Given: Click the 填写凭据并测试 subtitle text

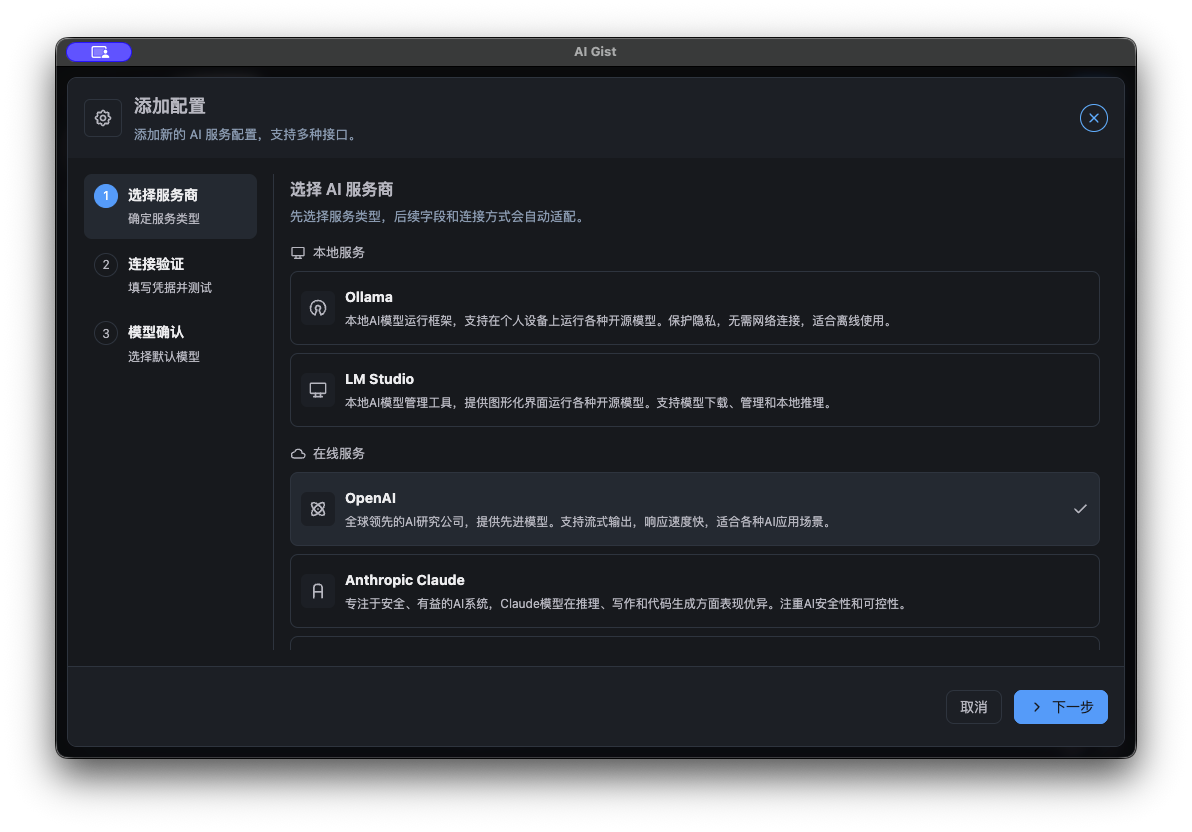Looking at the screenshot, I should coord(170,287).
